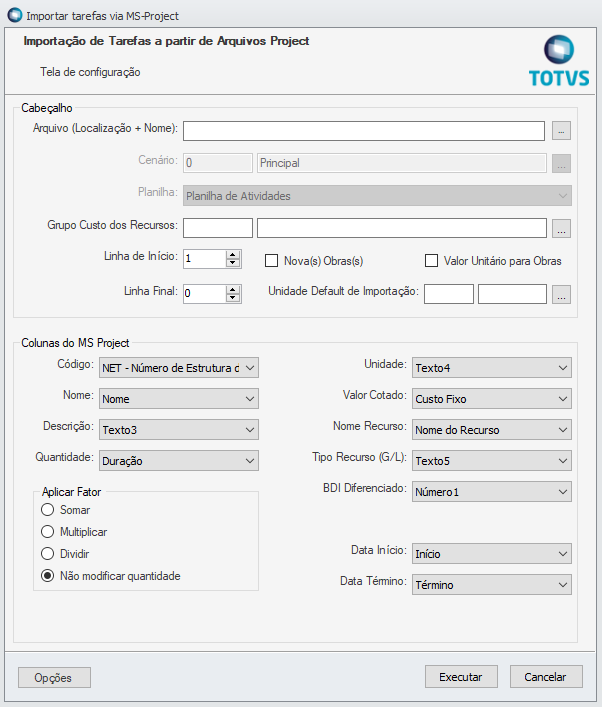Select the Somar radio option
Screen dimensions: 603x708
coord(47,510)
